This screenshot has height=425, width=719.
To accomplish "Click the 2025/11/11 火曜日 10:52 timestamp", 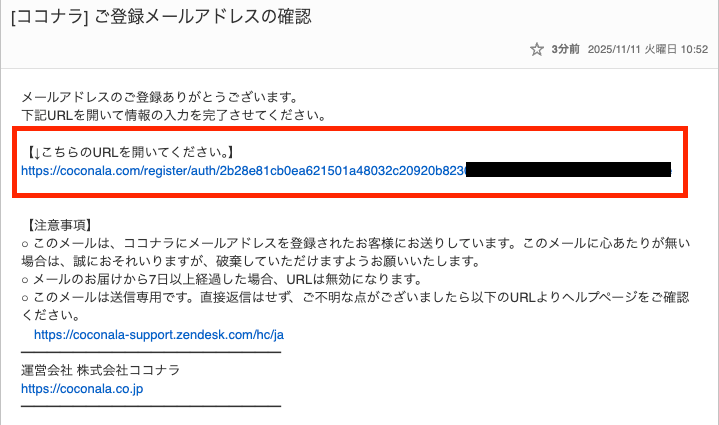I will [x=648, y=48].
